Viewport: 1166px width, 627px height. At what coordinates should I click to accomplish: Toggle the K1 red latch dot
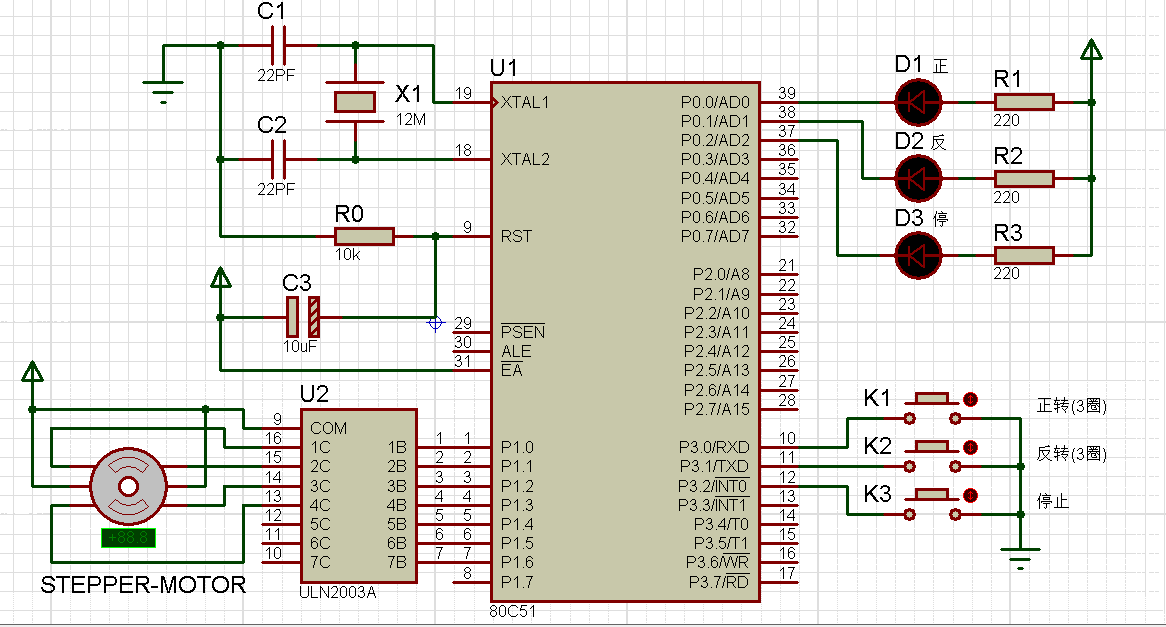coord(970,399)
